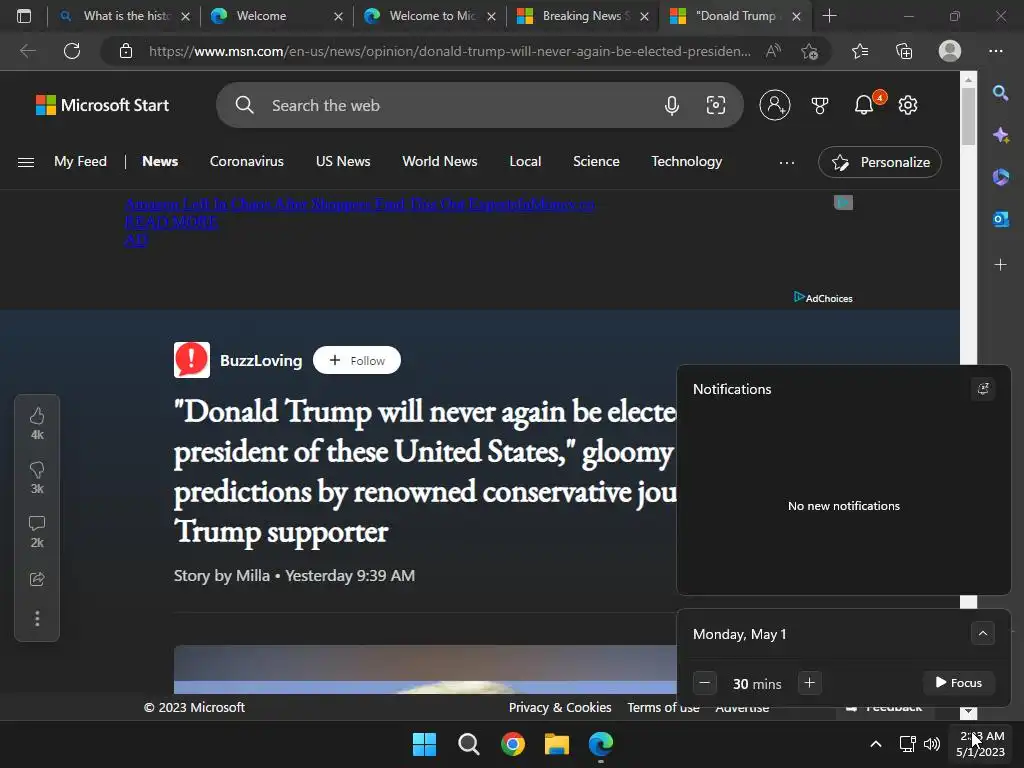Open the article comments
The height and width of the screenshot is (768, 1024).
coord(37,524)
